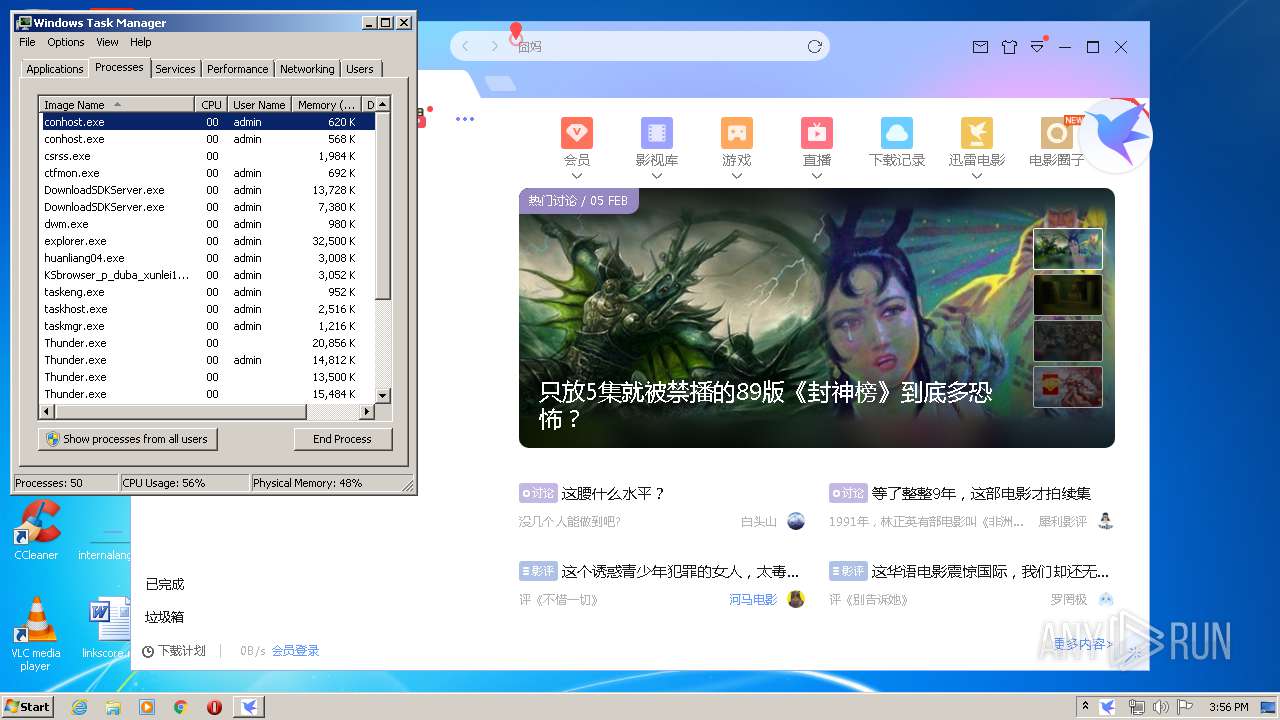1280x720 pixels.
Task: Click the 下载计划 clock icon
Action: (148, 651)
